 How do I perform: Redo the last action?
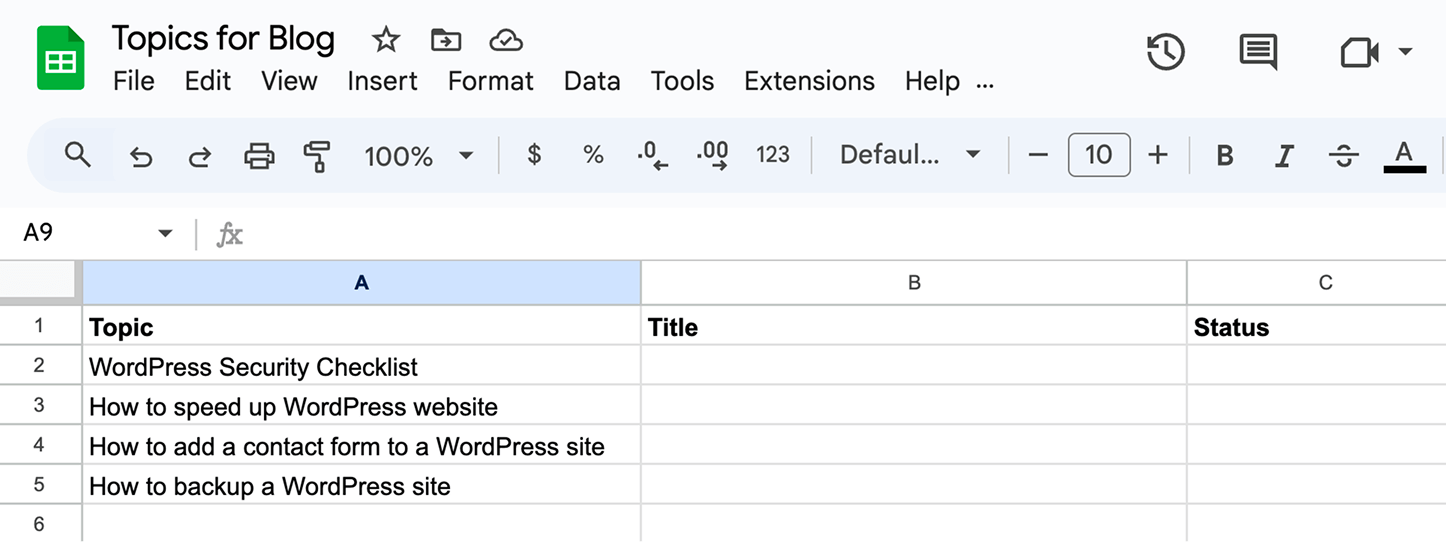(200, 156)
